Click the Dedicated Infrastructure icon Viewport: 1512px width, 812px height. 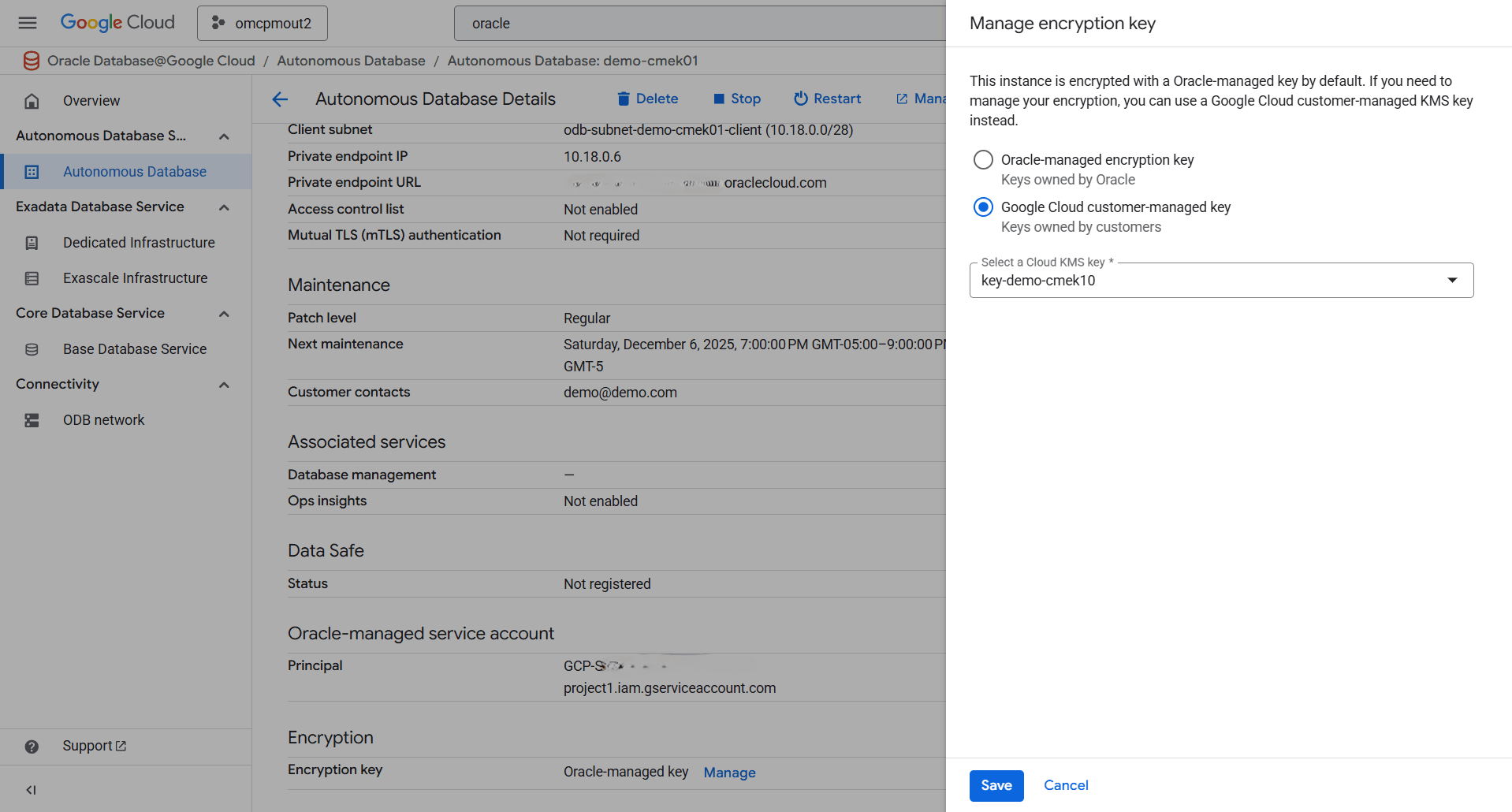(x=32, y=243)
